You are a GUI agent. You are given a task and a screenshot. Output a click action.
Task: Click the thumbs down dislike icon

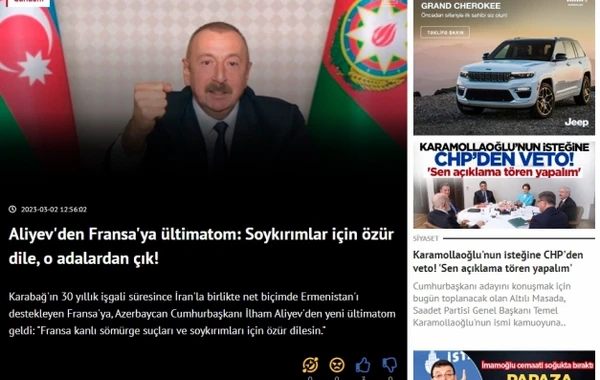(x=390, y=365)
